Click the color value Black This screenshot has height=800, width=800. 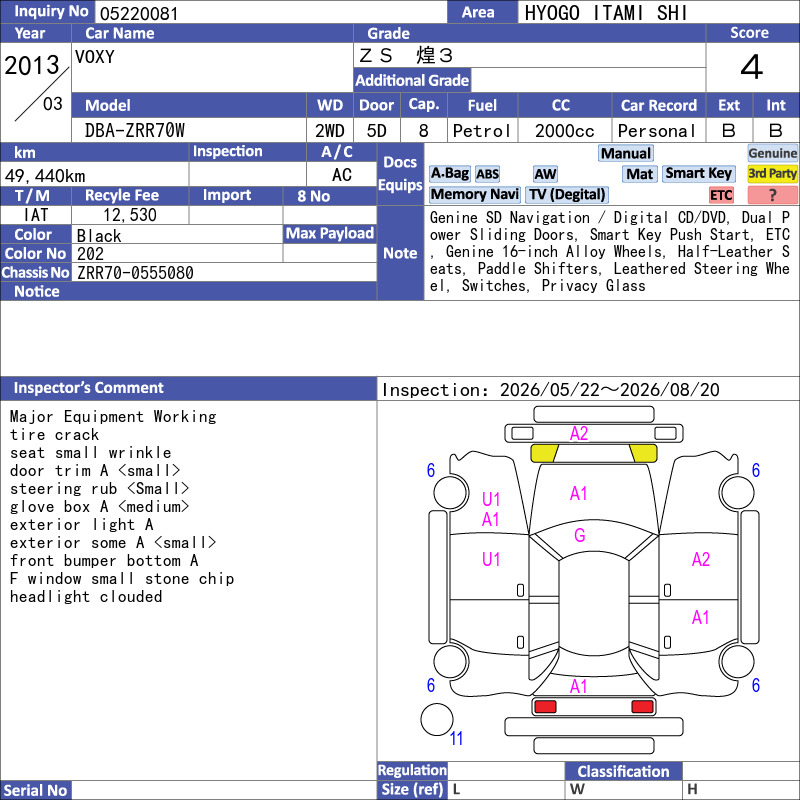point(99,236)
